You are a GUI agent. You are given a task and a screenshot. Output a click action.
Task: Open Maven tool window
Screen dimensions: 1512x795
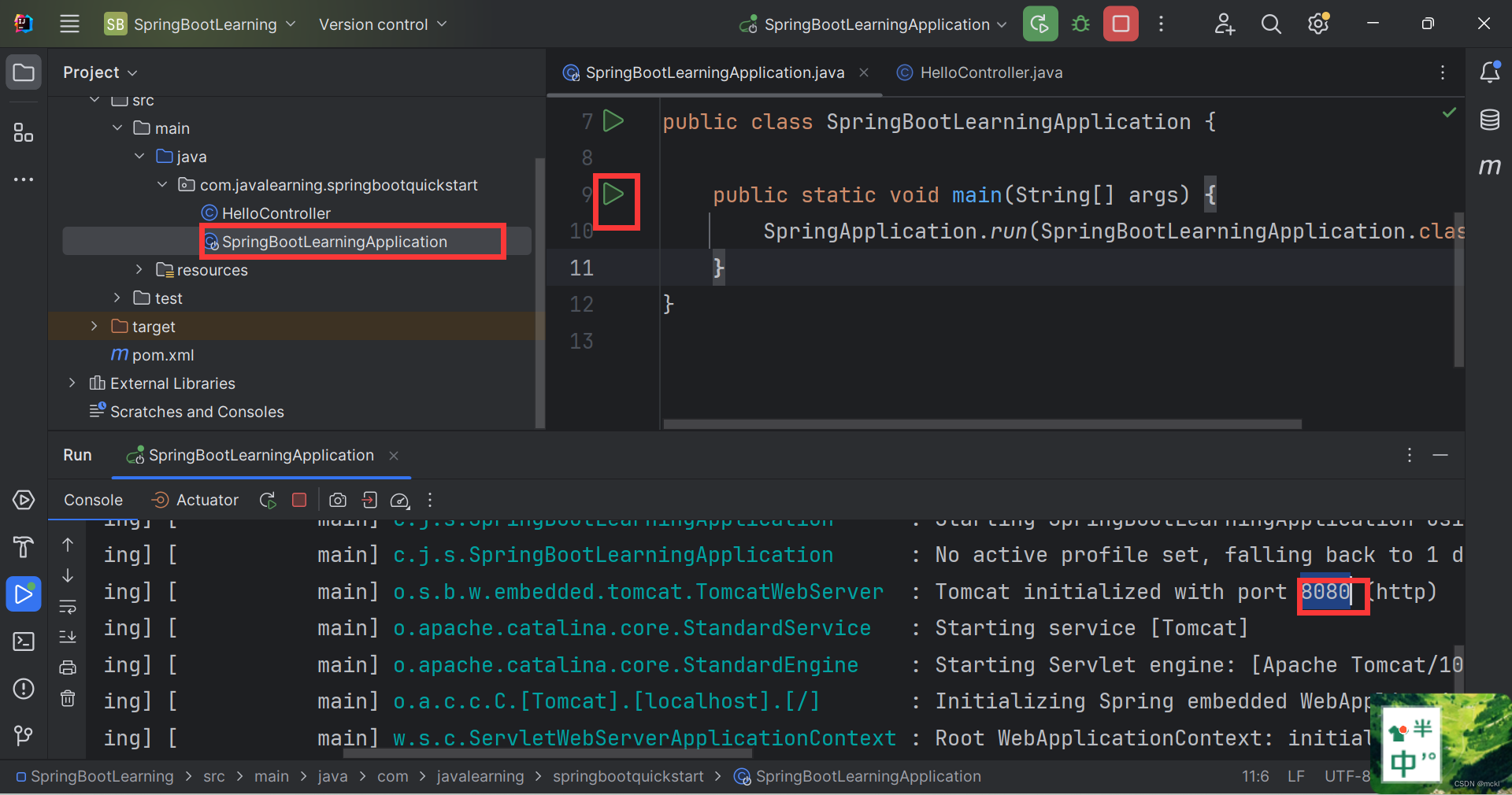1490,166
